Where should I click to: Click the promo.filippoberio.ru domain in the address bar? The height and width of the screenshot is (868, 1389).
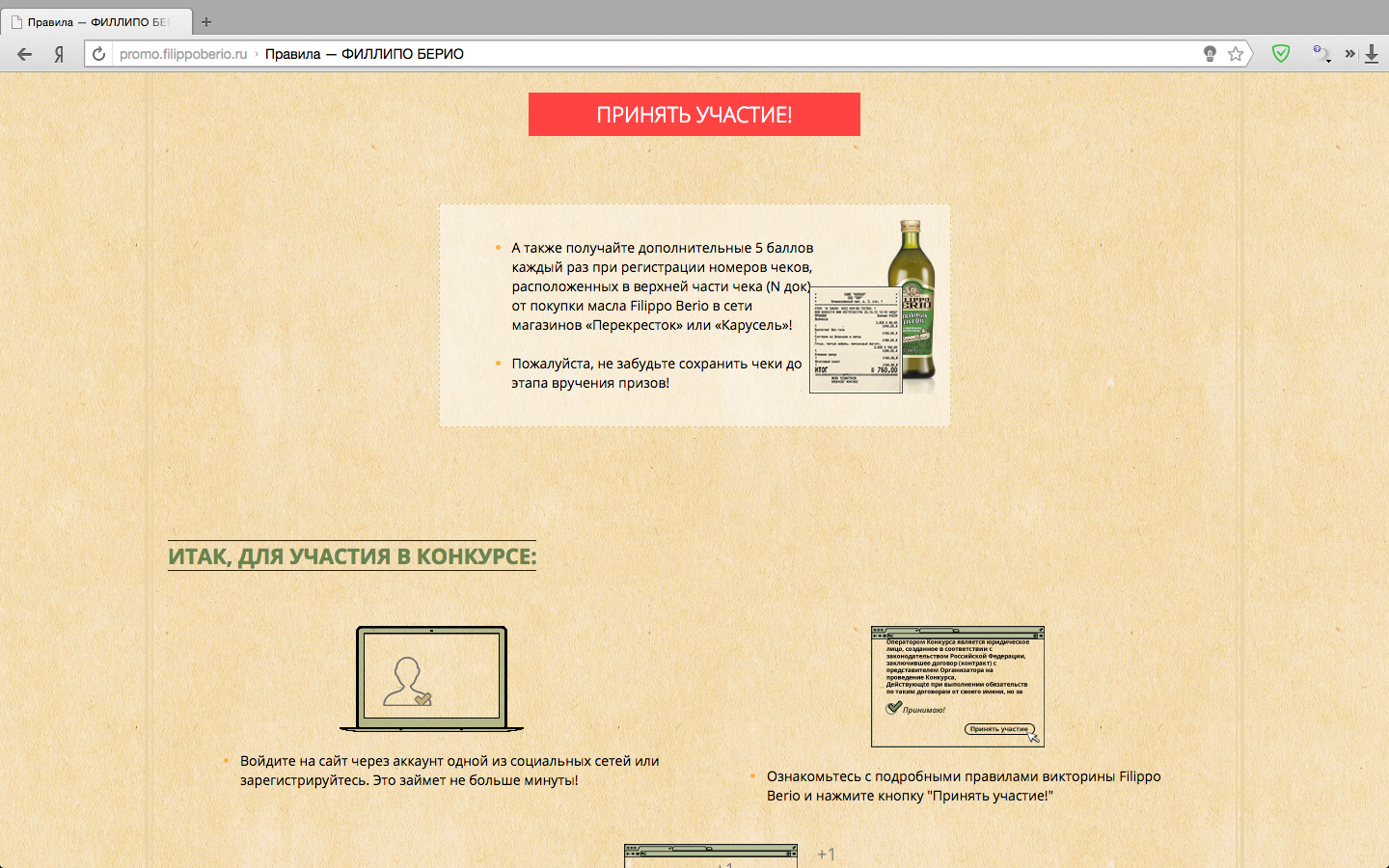click(x=183, y=54)
